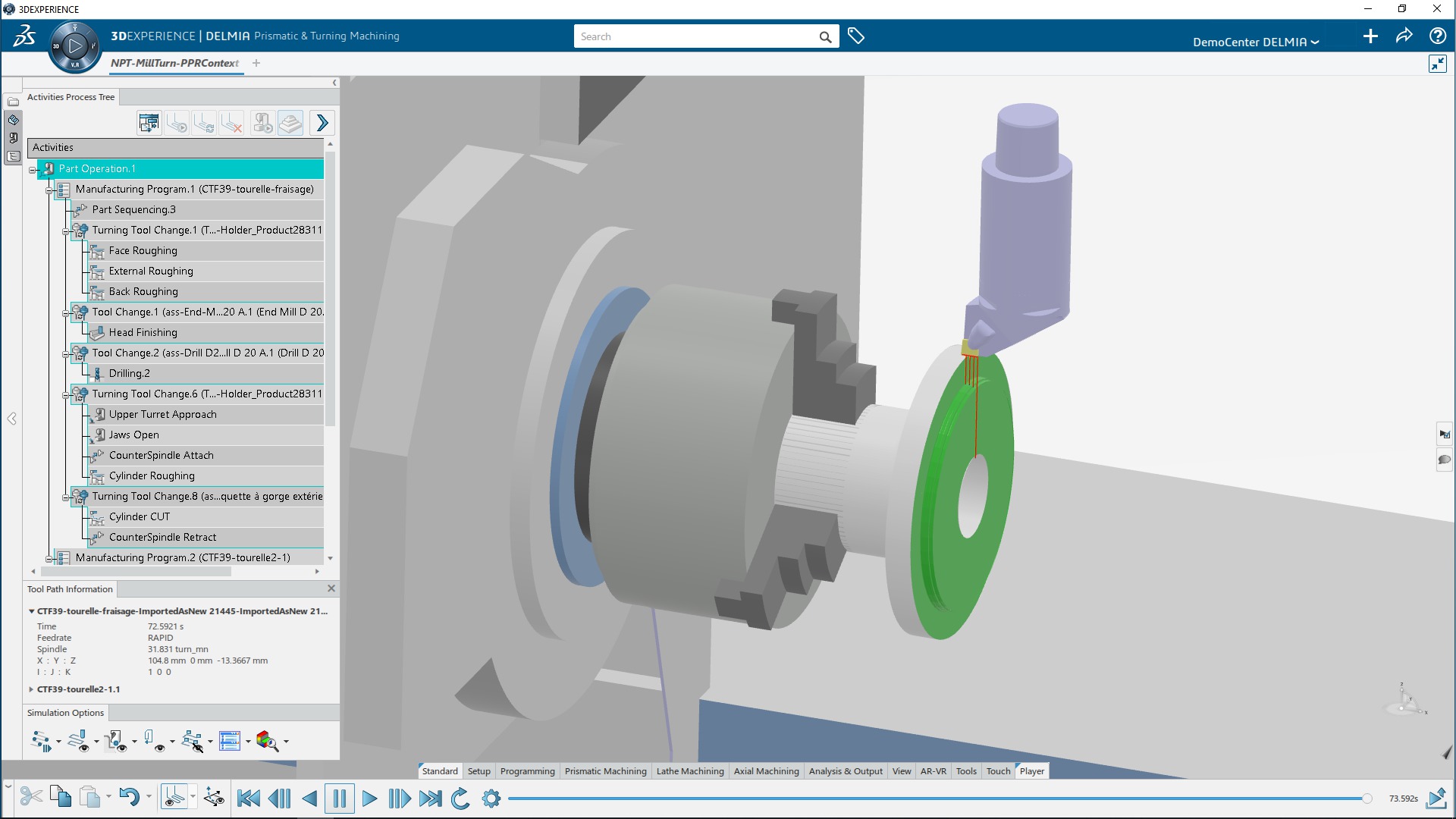The height and width of the screenshot is (819, 1456).
Task: Click the axis display icon in bottom toolbar
Action: [x=215, y=797]
